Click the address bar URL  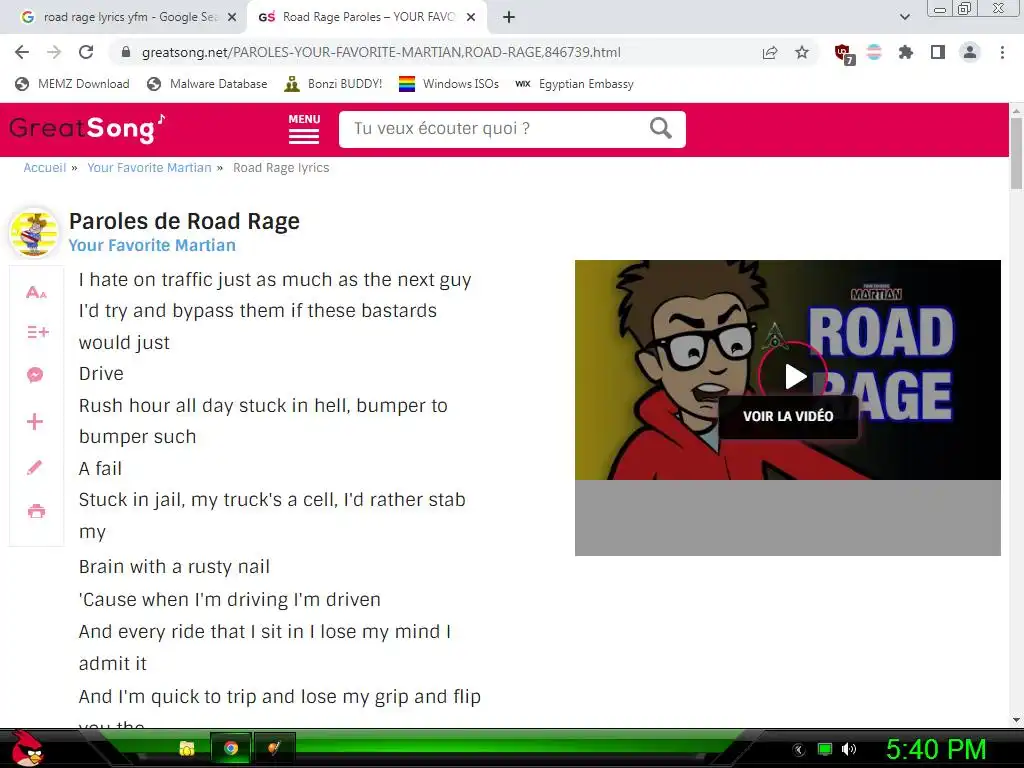pyautogui.click(x=381, y=52)
